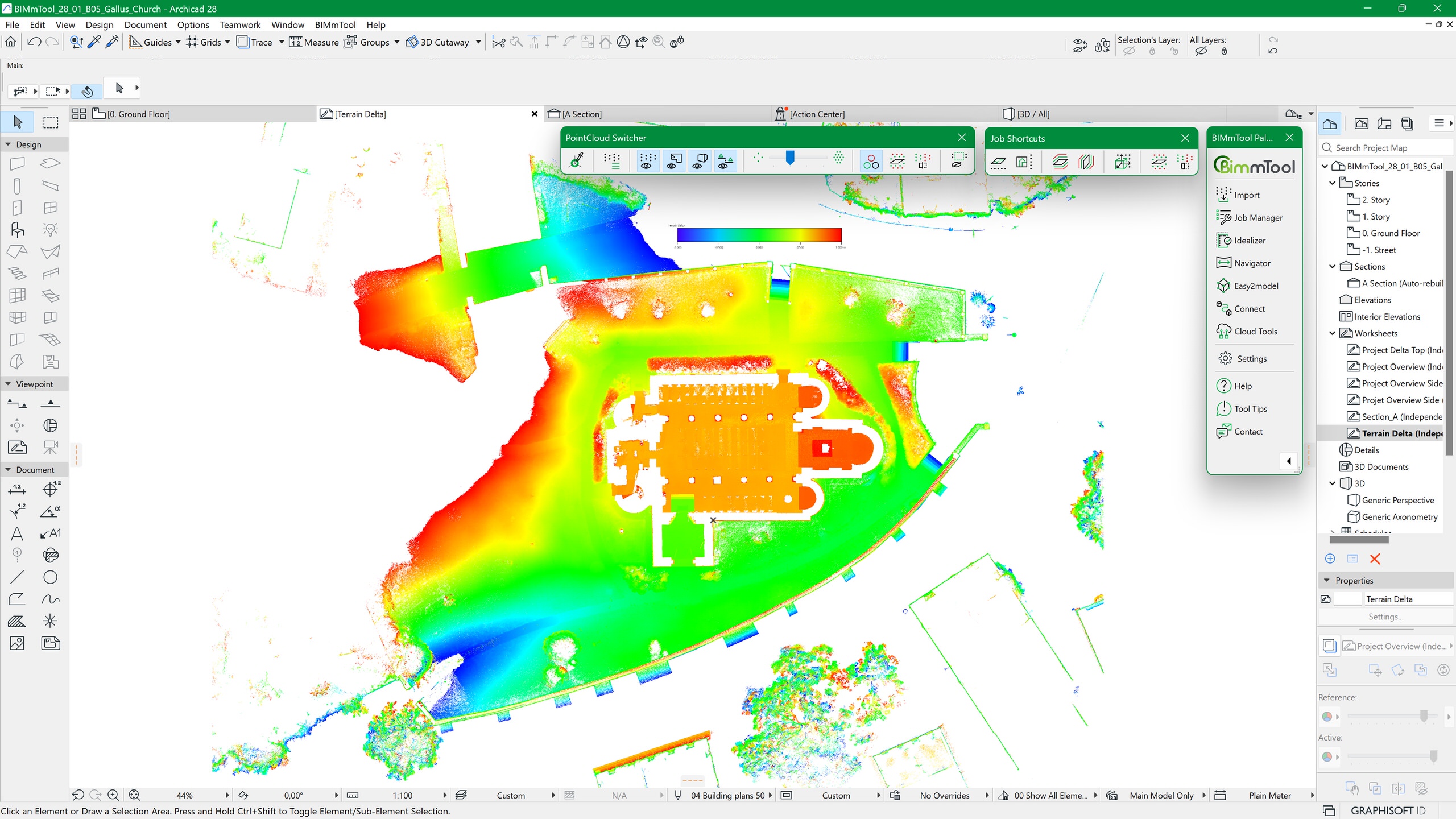
Task: Open the Job Manager in BIMmTool palette
Action: pyautogui.click(x=1258, y=218)
